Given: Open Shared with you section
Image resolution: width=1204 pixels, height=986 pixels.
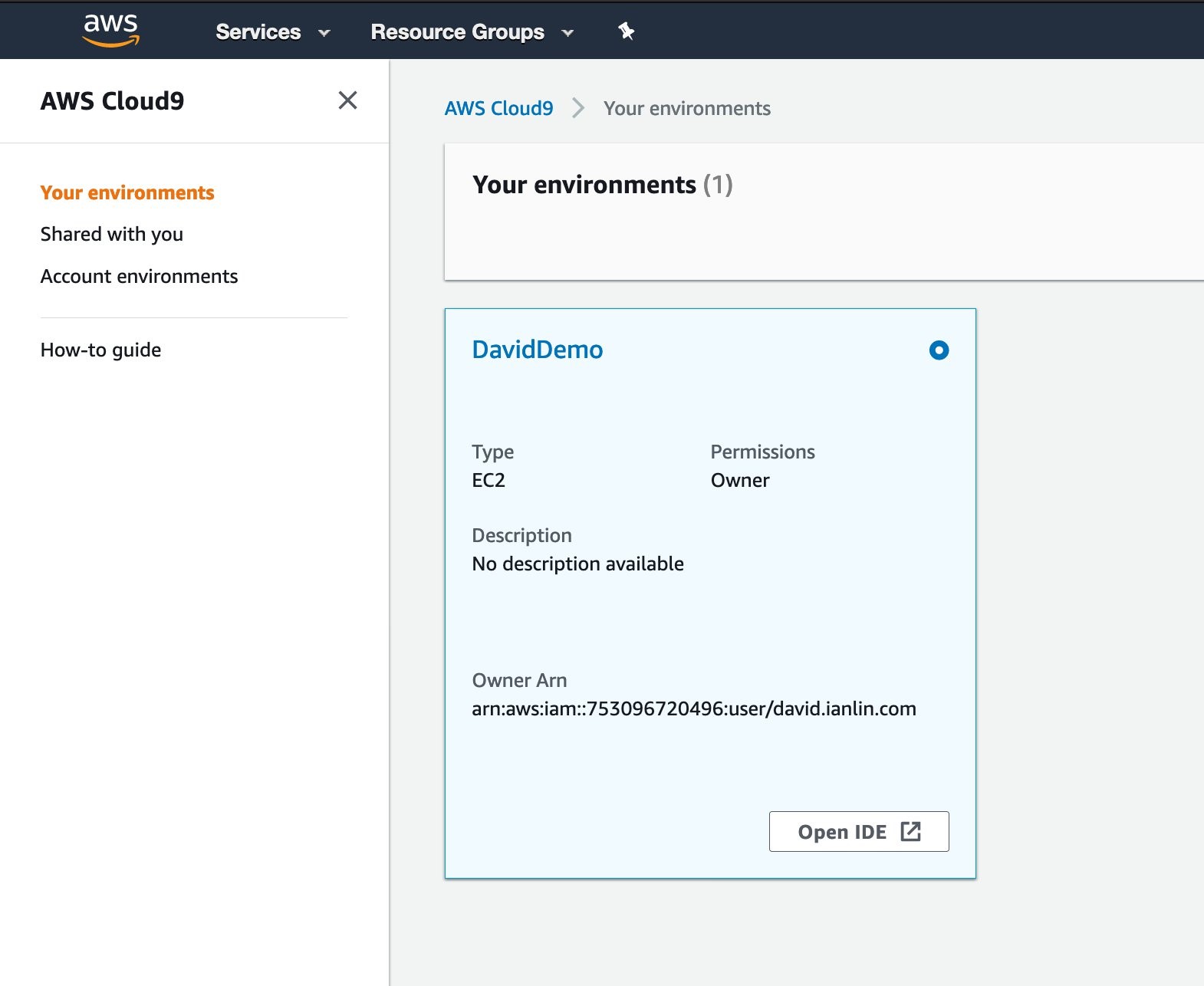Looking at the screenshot, I should click(112, 234).
